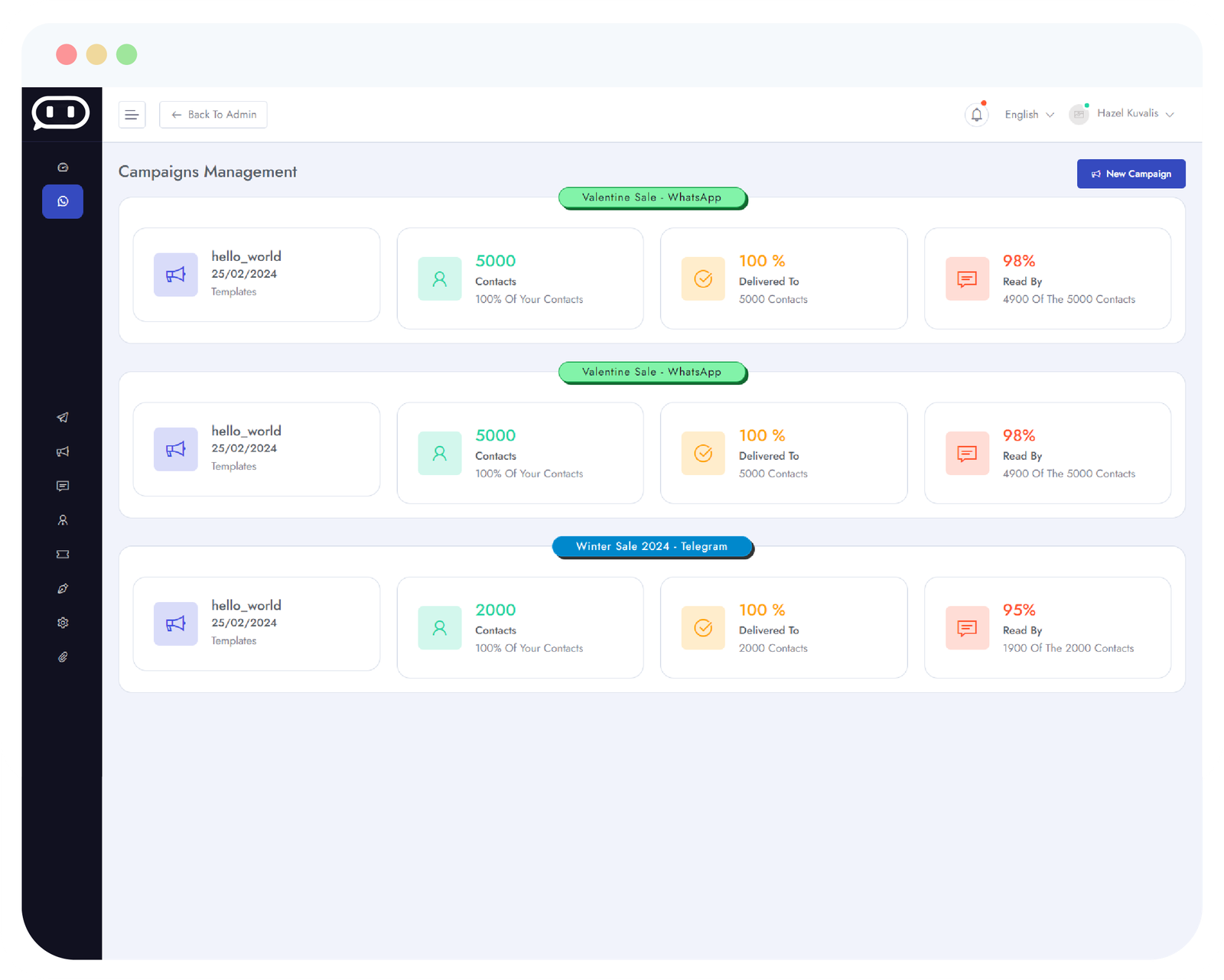Select the first Valentine Sale - WhatsApp label

[652, 197]
